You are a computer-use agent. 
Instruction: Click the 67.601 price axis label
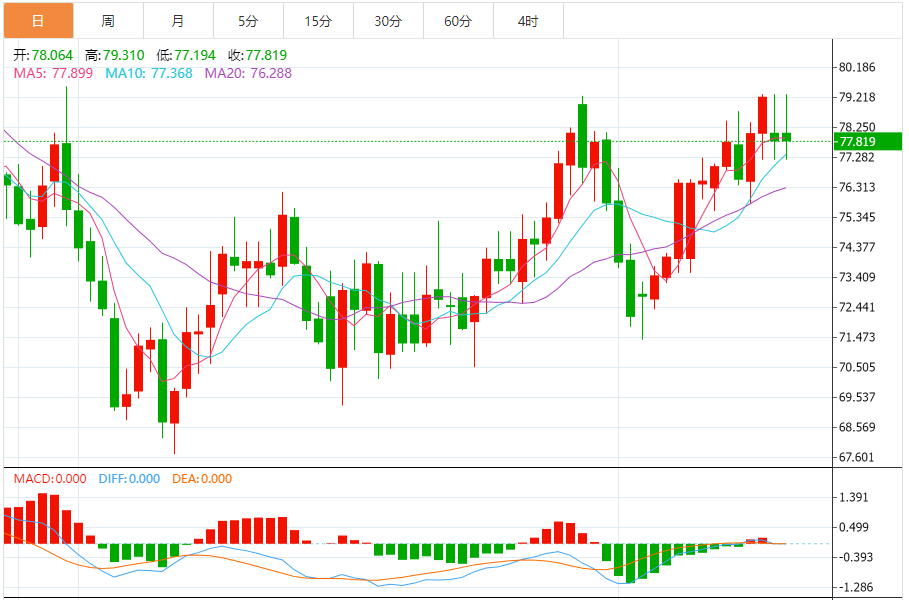857,457
